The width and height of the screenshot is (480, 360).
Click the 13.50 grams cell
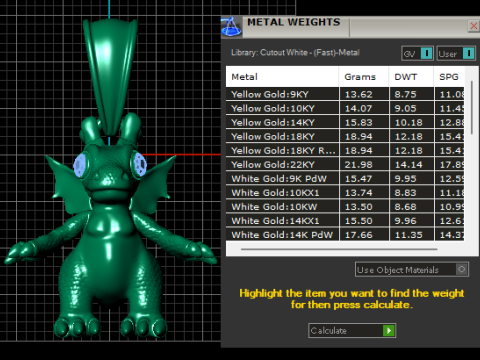point(364,207)
